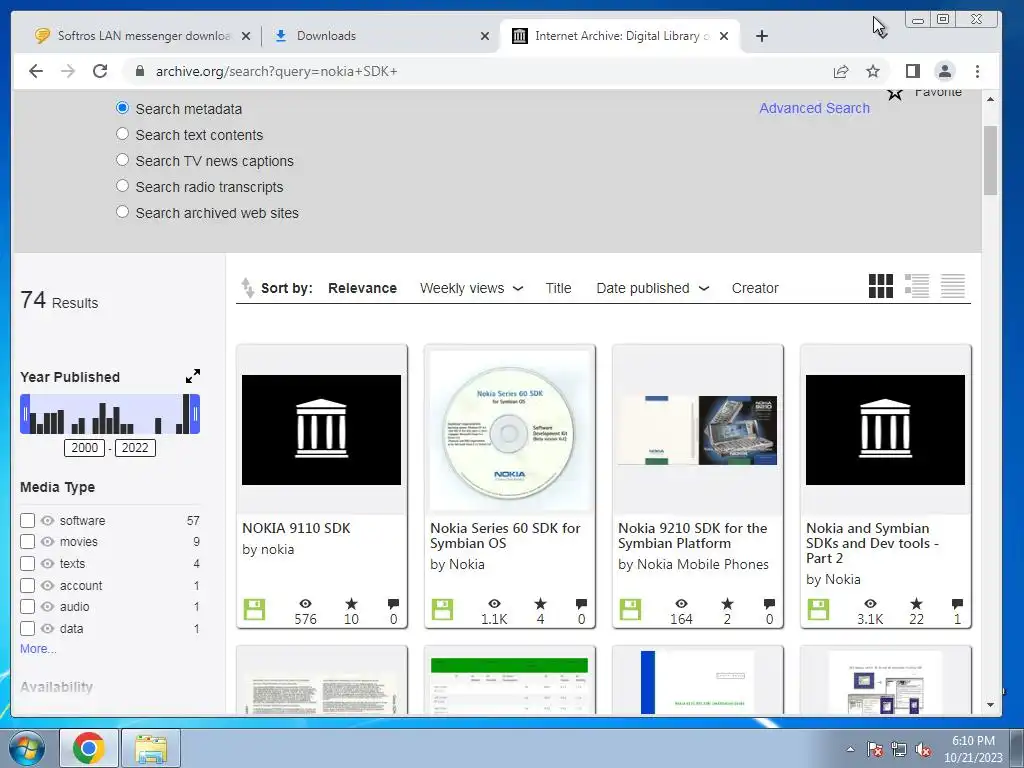This screenshot has height=768, width=1024.
Task: Open a new browser tab
Action: [761, 36]
